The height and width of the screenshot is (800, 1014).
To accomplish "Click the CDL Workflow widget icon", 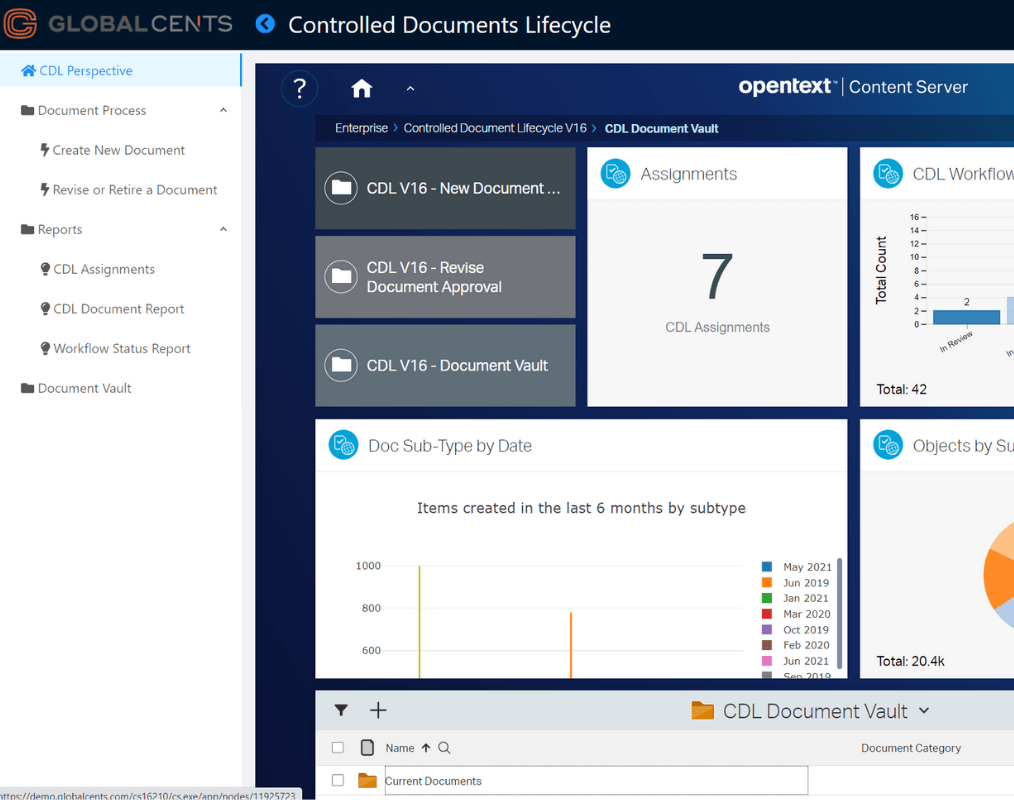I will click(888, 173).
